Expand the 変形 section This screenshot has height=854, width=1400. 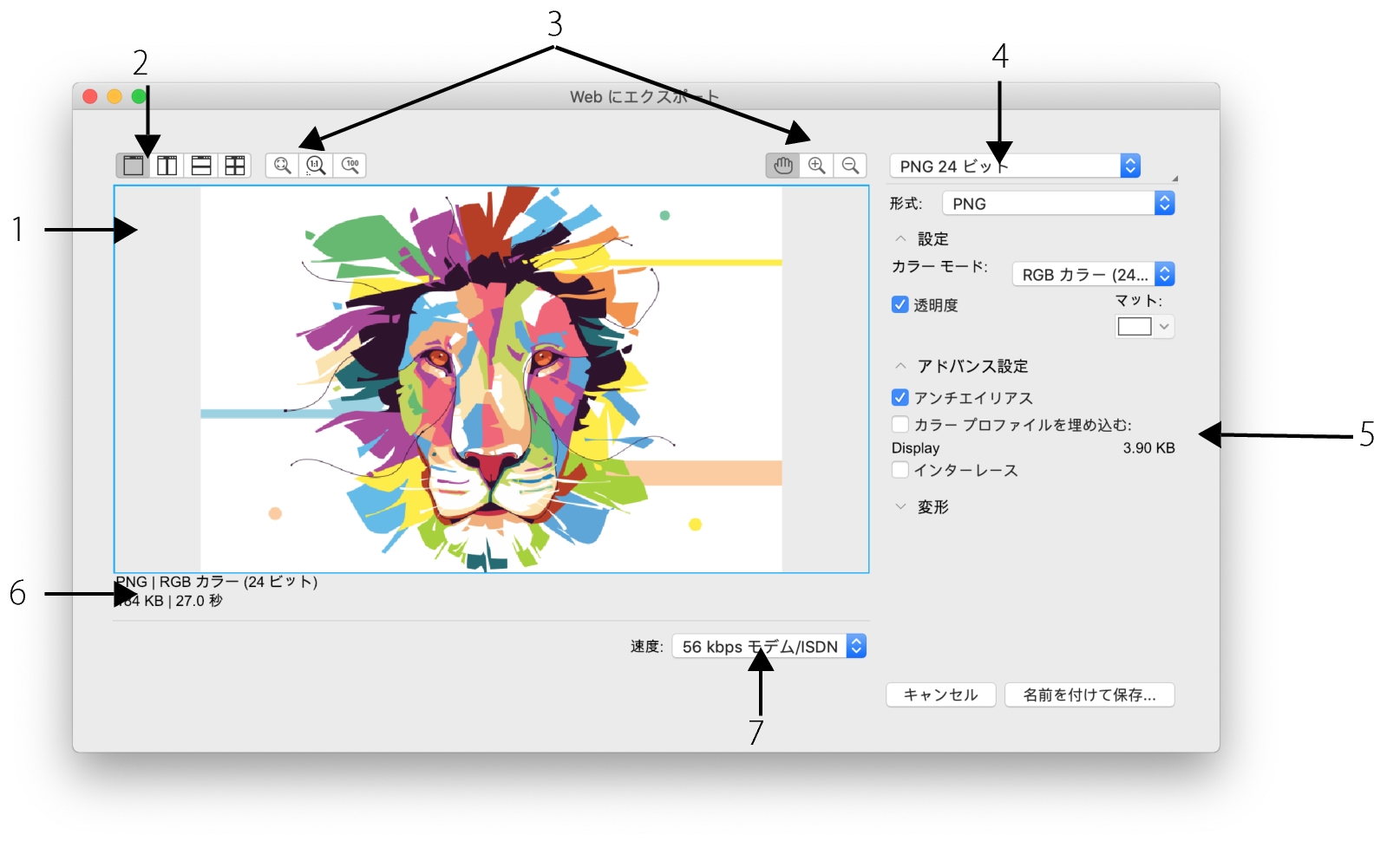point(901,507)
